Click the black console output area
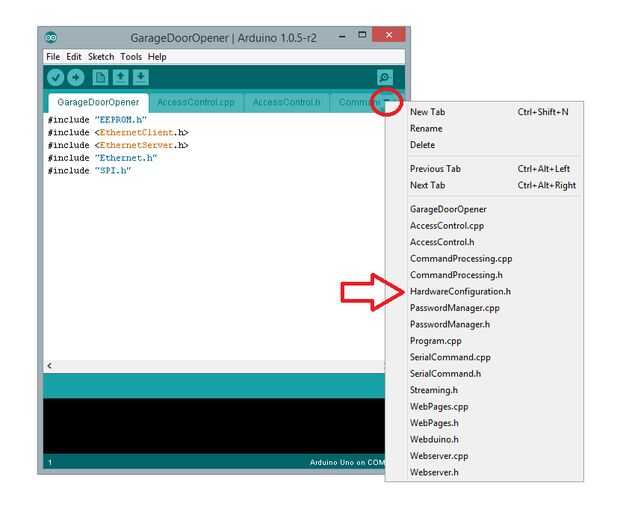Screen dimensions: 620x512 214,426
